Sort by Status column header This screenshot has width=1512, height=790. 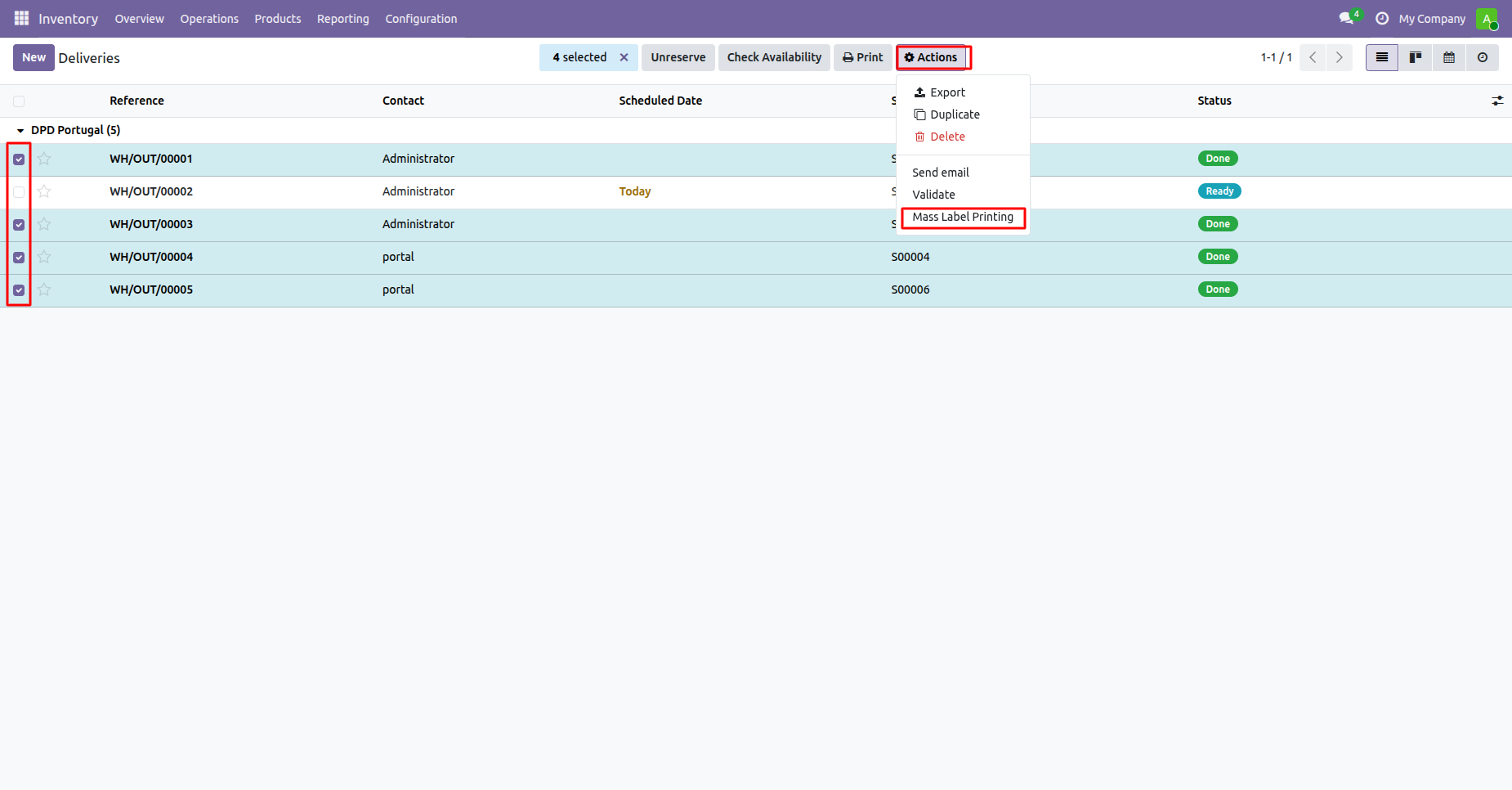point(1215,101)
